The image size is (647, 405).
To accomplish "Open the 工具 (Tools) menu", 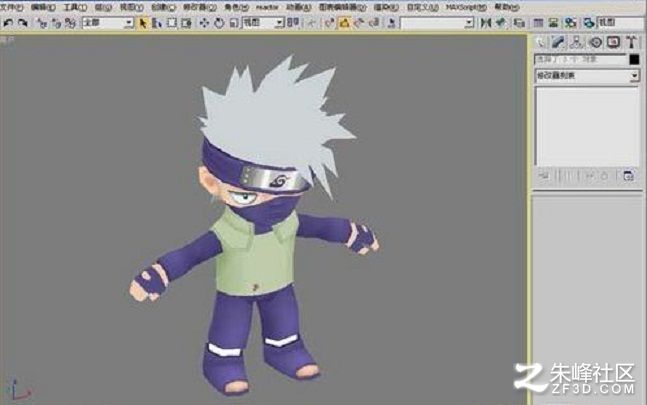I will tap(75, 7).
